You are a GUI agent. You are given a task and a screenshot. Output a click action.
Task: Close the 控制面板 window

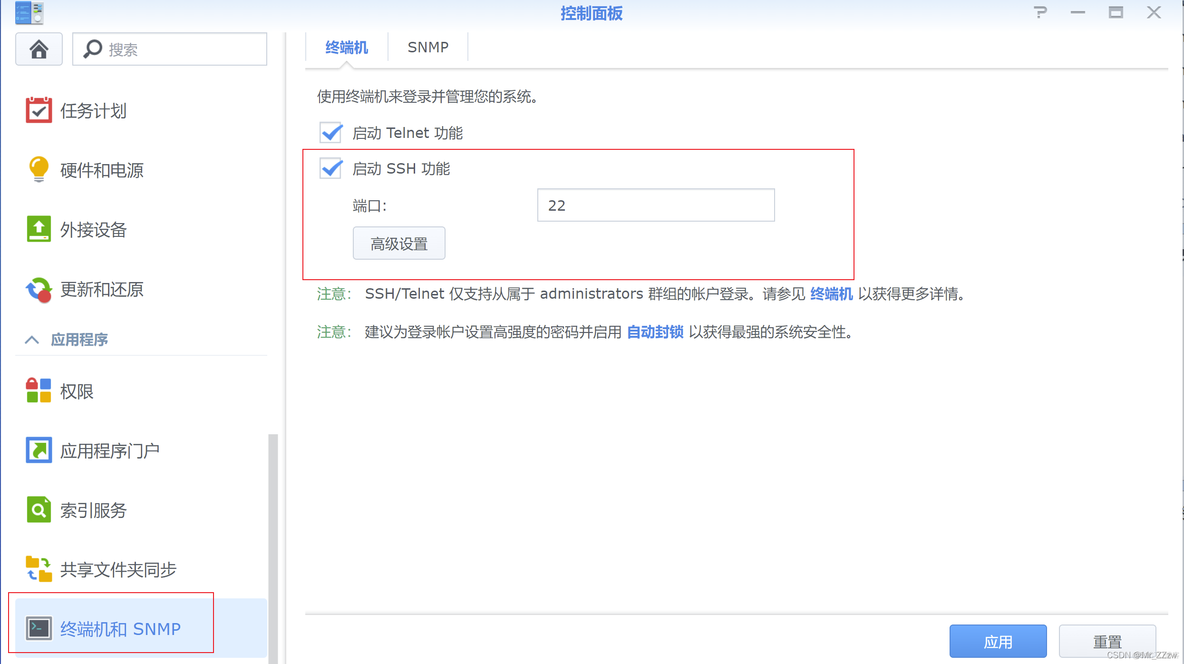pyautogui.click(x=1154, y=12)
